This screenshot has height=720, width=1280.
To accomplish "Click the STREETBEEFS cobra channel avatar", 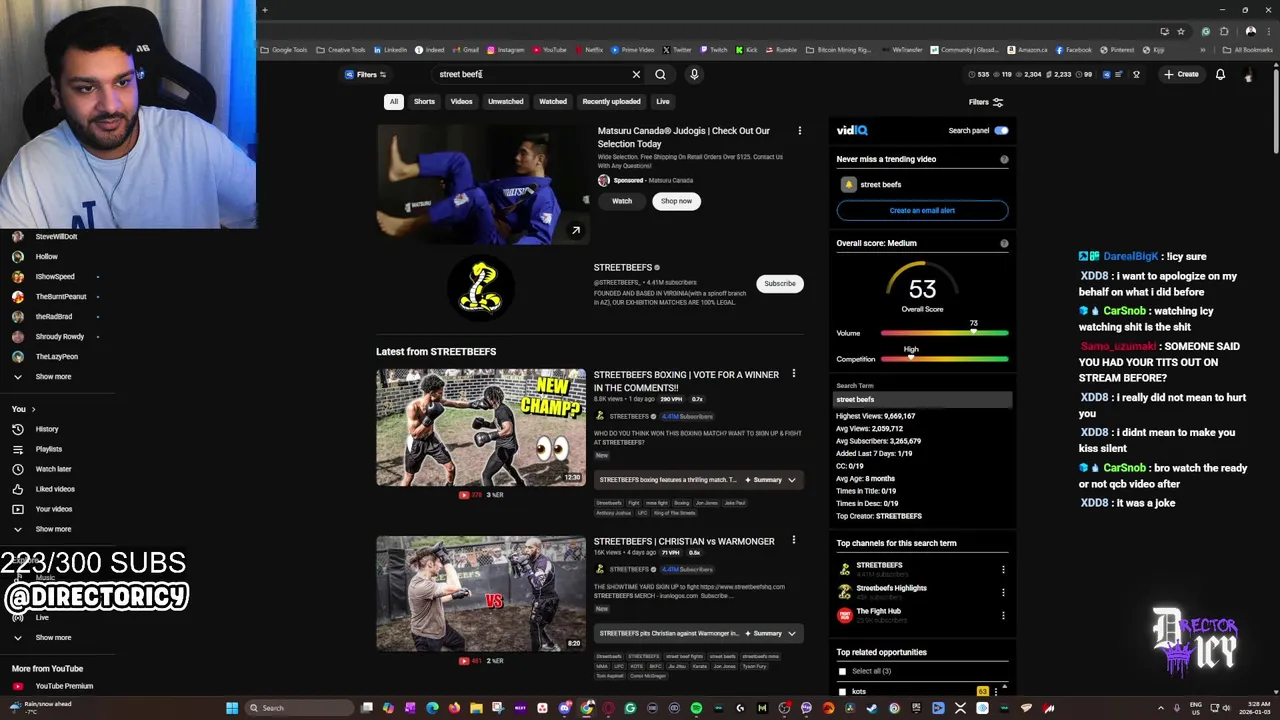I will tap(481, 285).
